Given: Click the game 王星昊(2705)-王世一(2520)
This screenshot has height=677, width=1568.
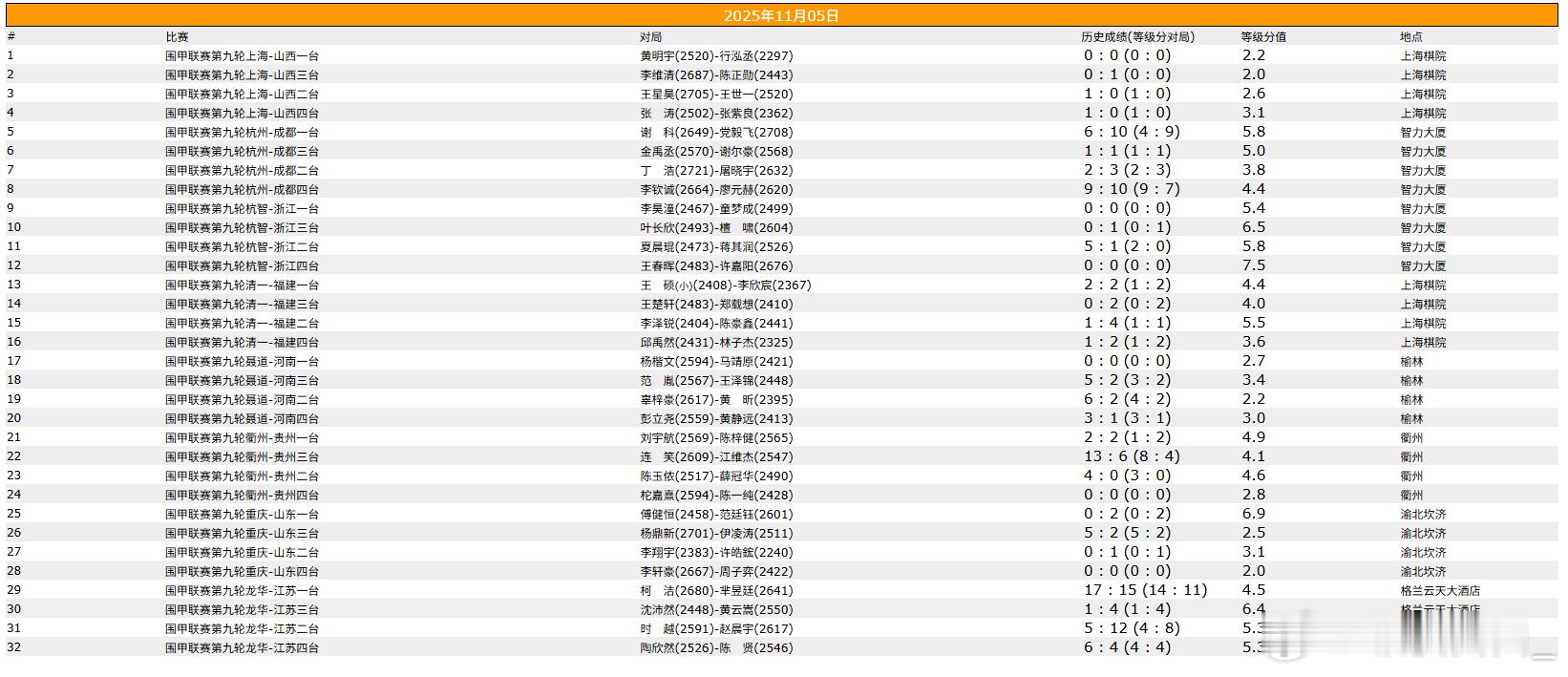Looking at the screenshot, I should [x=716, y=95].
